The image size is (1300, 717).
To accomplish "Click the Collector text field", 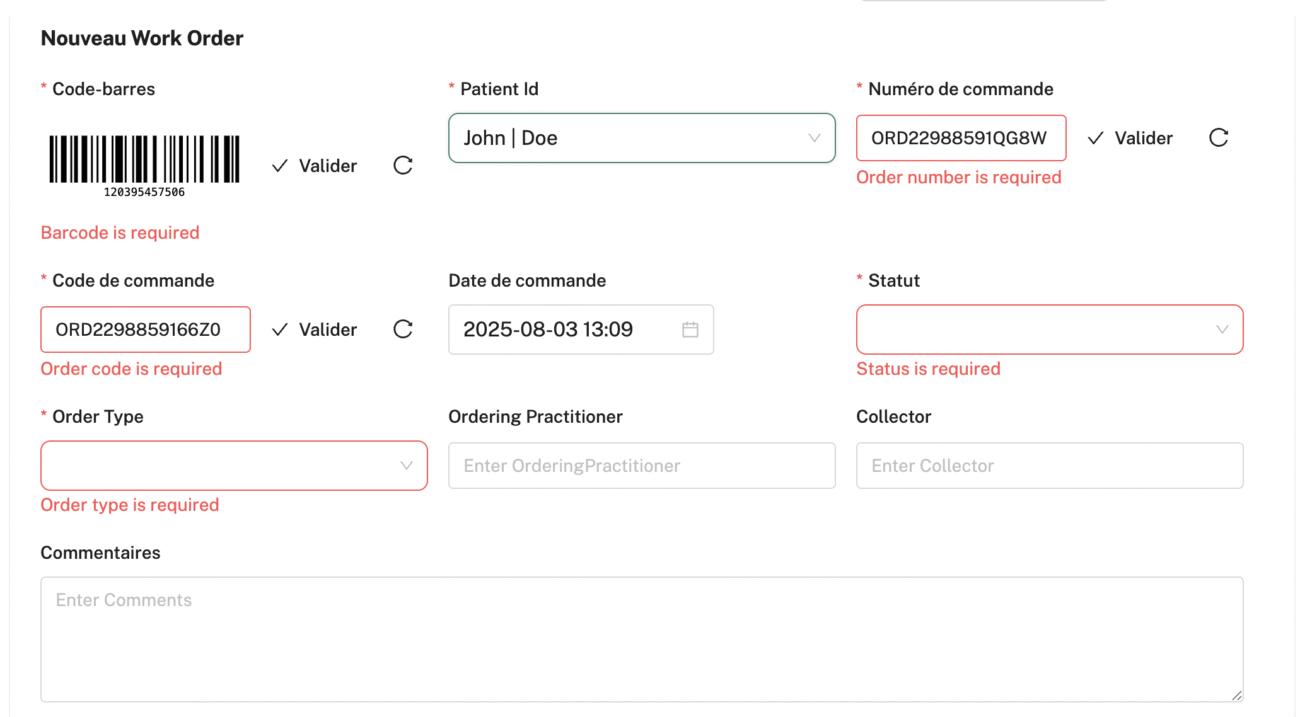I will [x=1050, y=466].
